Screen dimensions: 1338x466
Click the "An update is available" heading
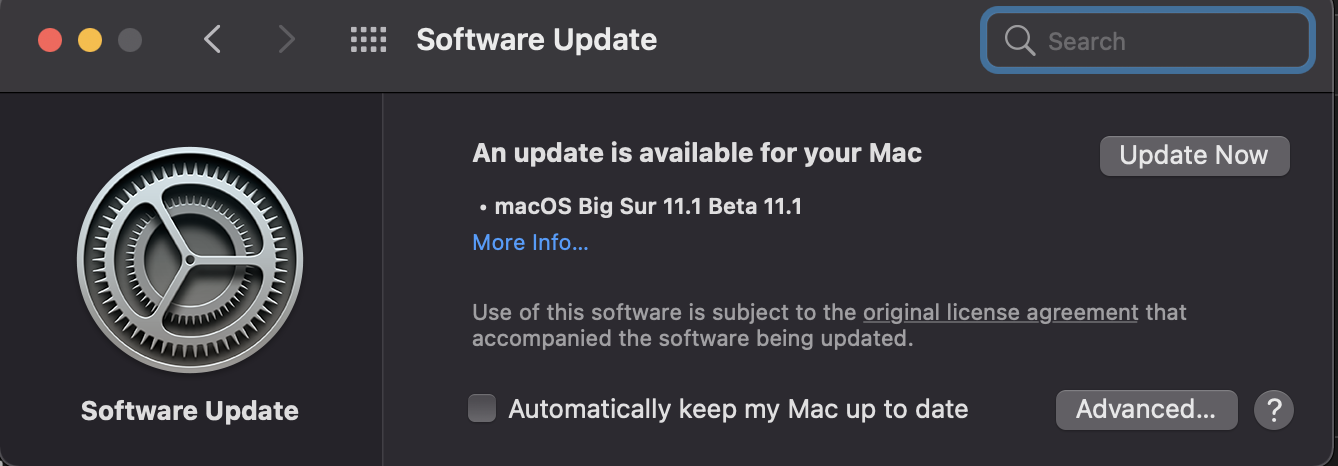(697, 153)
